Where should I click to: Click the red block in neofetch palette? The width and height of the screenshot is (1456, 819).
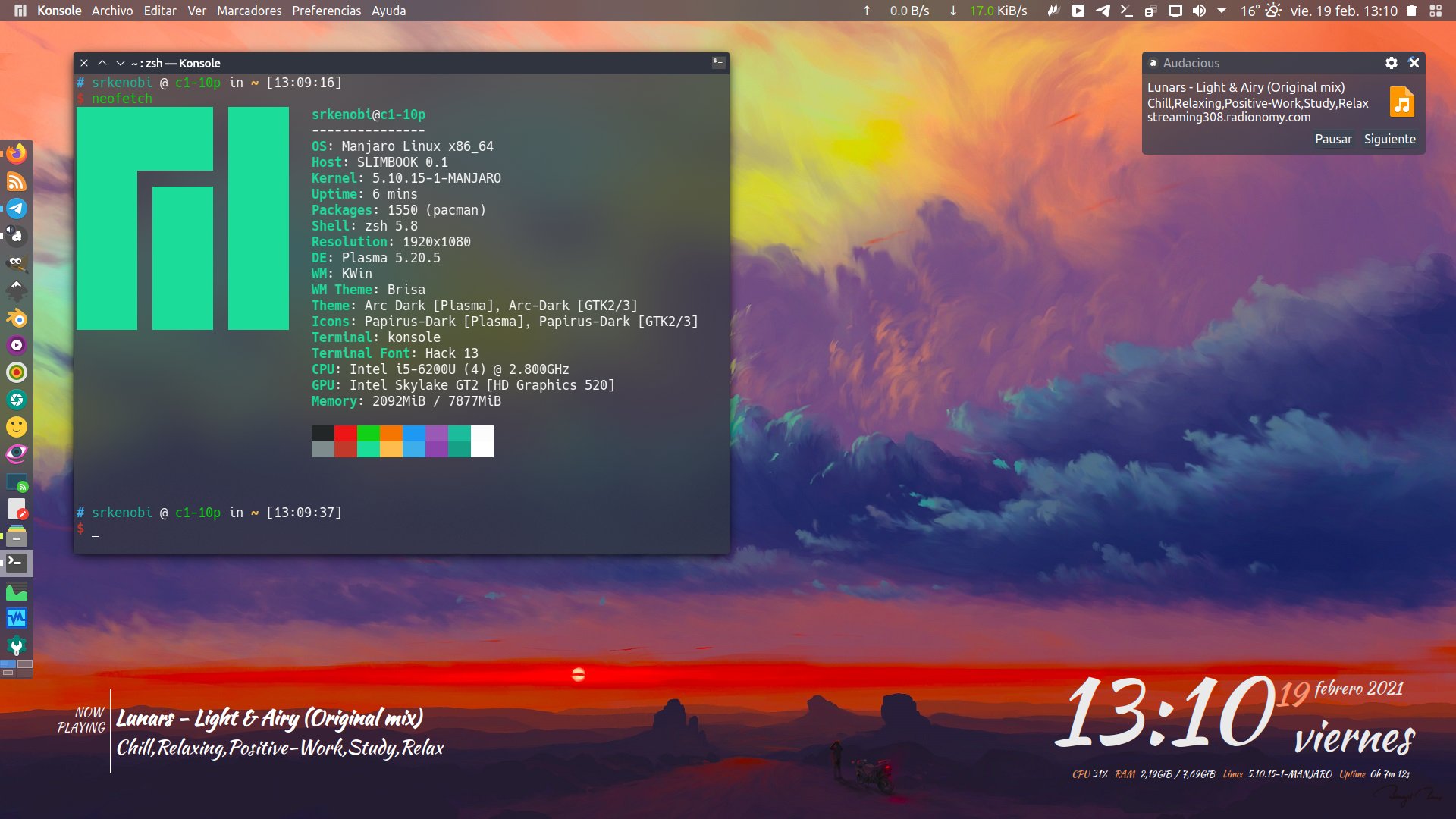tap(345, 434)
